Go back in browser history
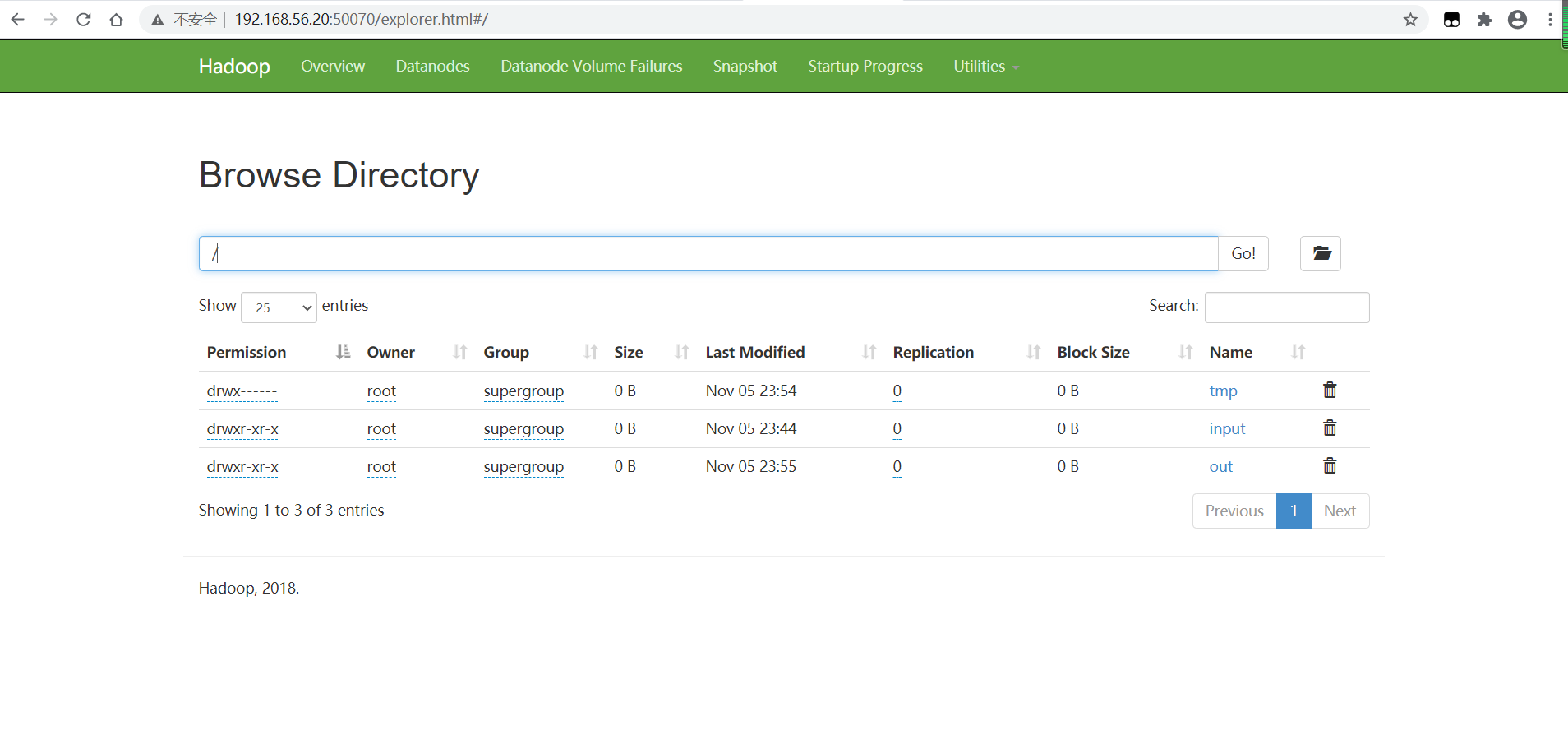This screenshot has width=1568, height=749. pyautogui.click(x=17, y=19)
